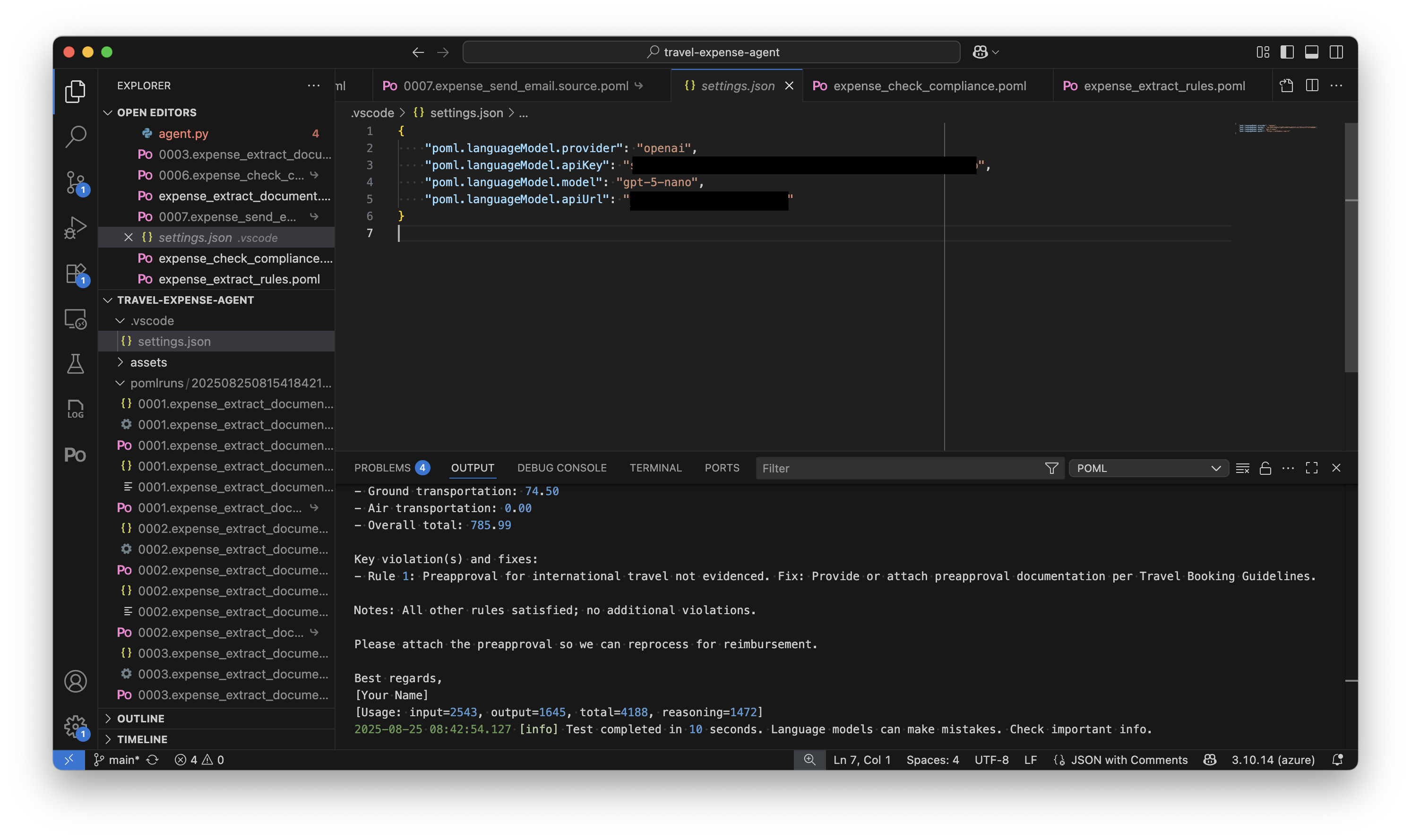The height and width of the screenshot is (840, 1411).
Task: Toggle the bottom panel visibility
Action: [x=1311, y=52]
